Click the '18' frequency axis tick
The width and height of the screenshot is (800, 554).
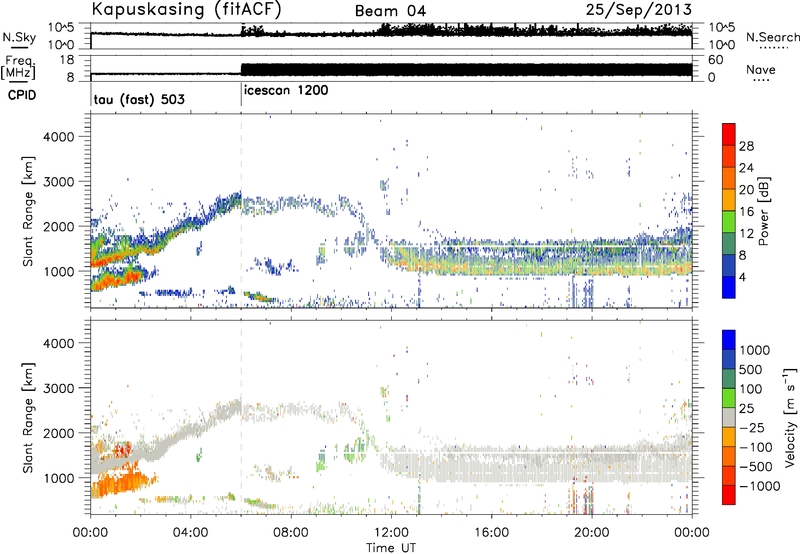tap(67, 60)
